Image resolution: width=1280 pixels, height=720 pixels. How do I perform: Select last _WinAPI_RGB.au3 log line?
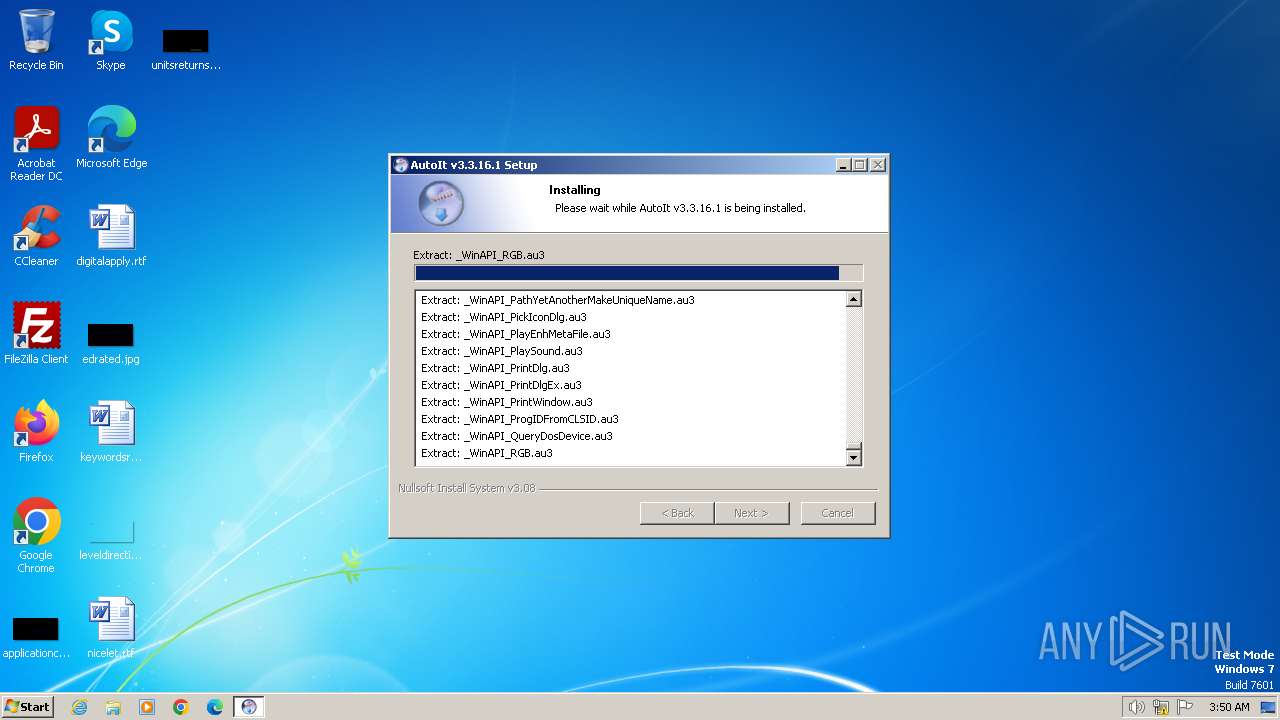click(x=486, y=453)
